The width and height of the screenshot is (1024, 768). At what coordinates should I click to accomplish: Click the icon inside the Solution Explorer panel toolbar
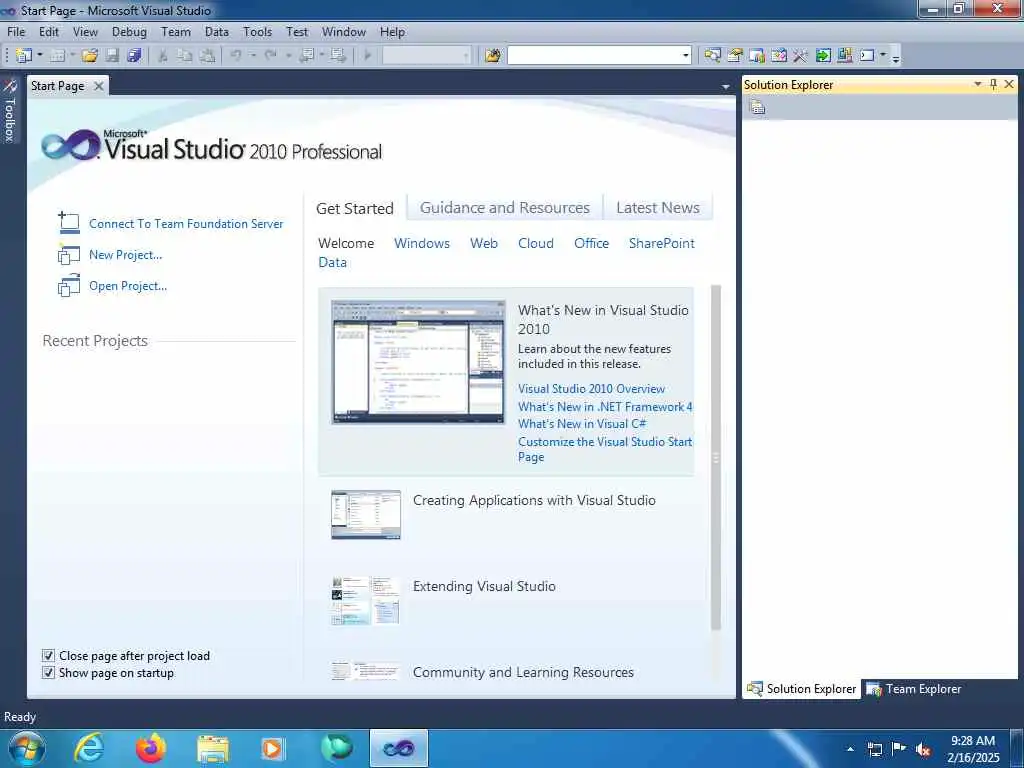click(x=758, y=107)
